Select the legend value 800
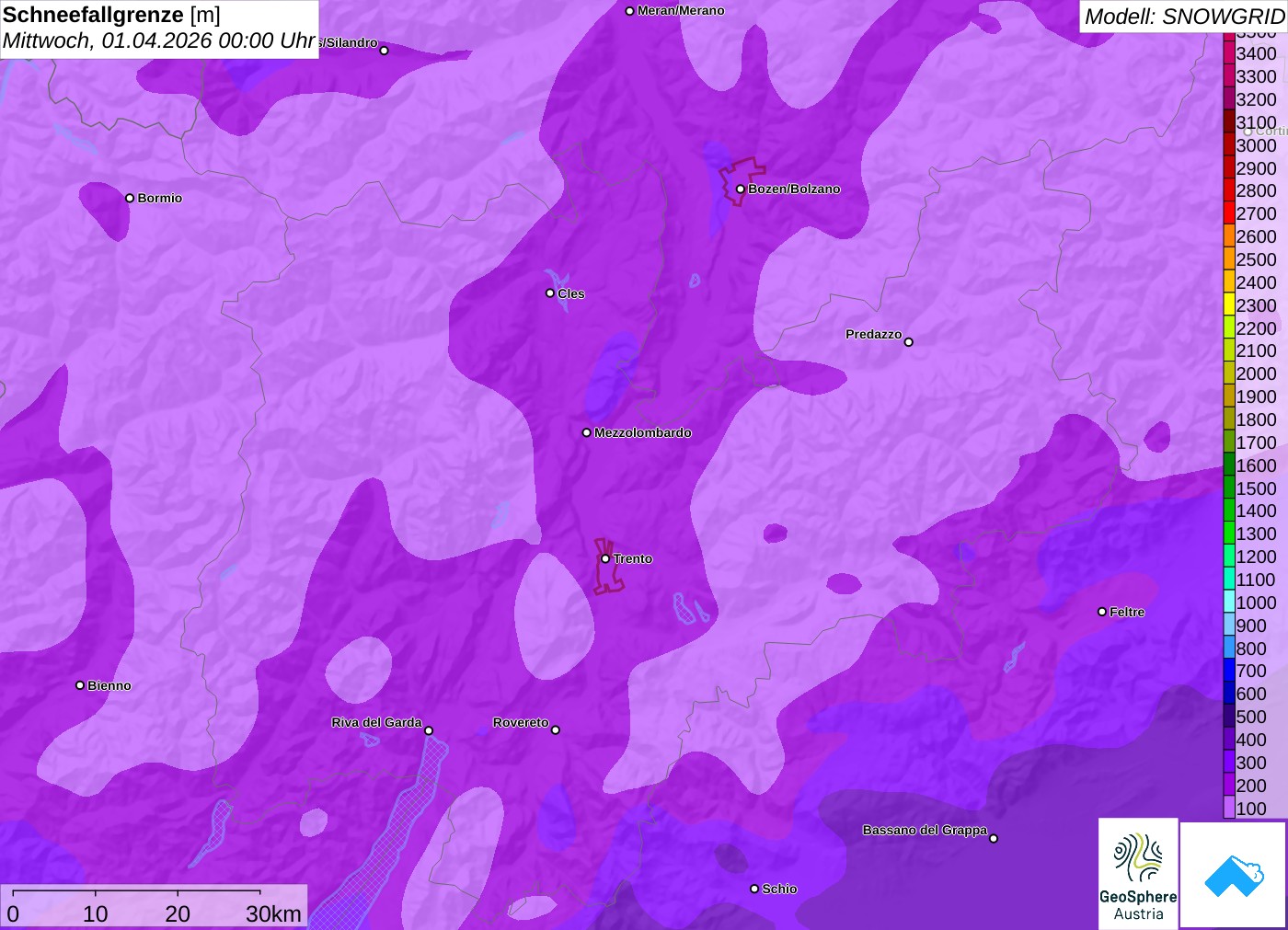The width and height of the screenshot is (1288, 930). [1251, 649]
